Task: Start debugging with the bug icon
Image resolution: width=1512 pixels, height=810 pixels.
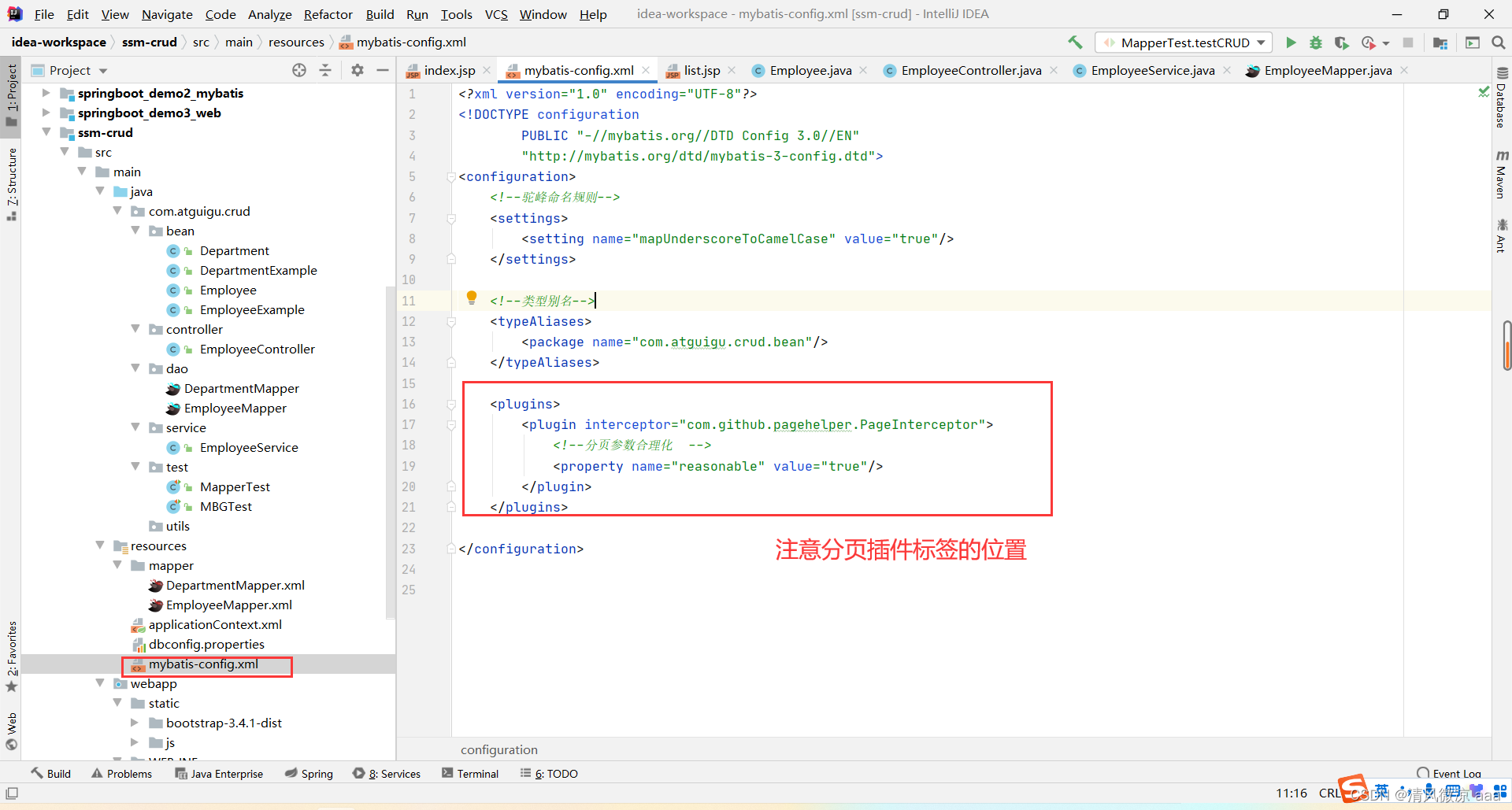Action: click(1316, 43)
